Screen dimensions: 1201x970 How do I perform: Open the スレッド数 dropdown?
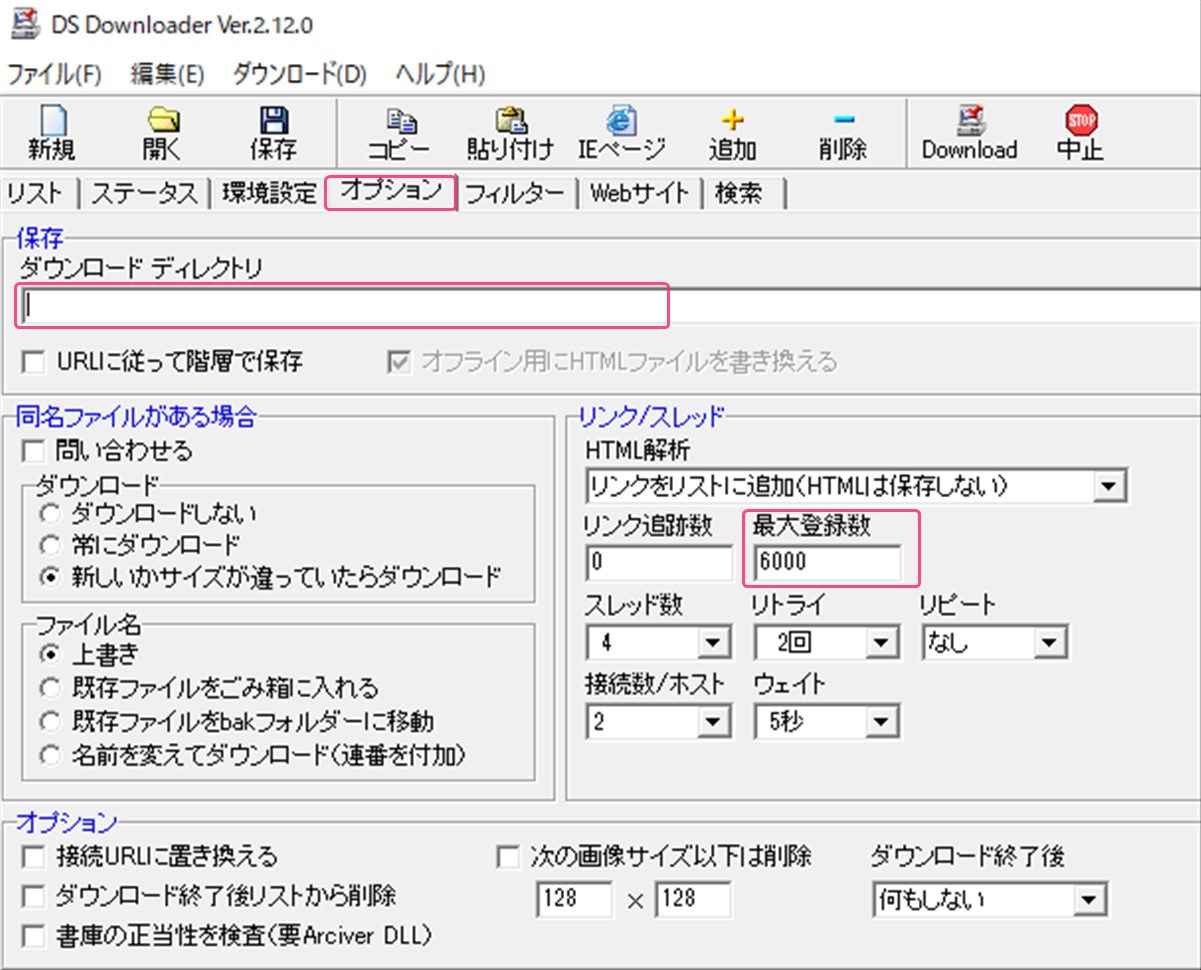pos(659,642)
